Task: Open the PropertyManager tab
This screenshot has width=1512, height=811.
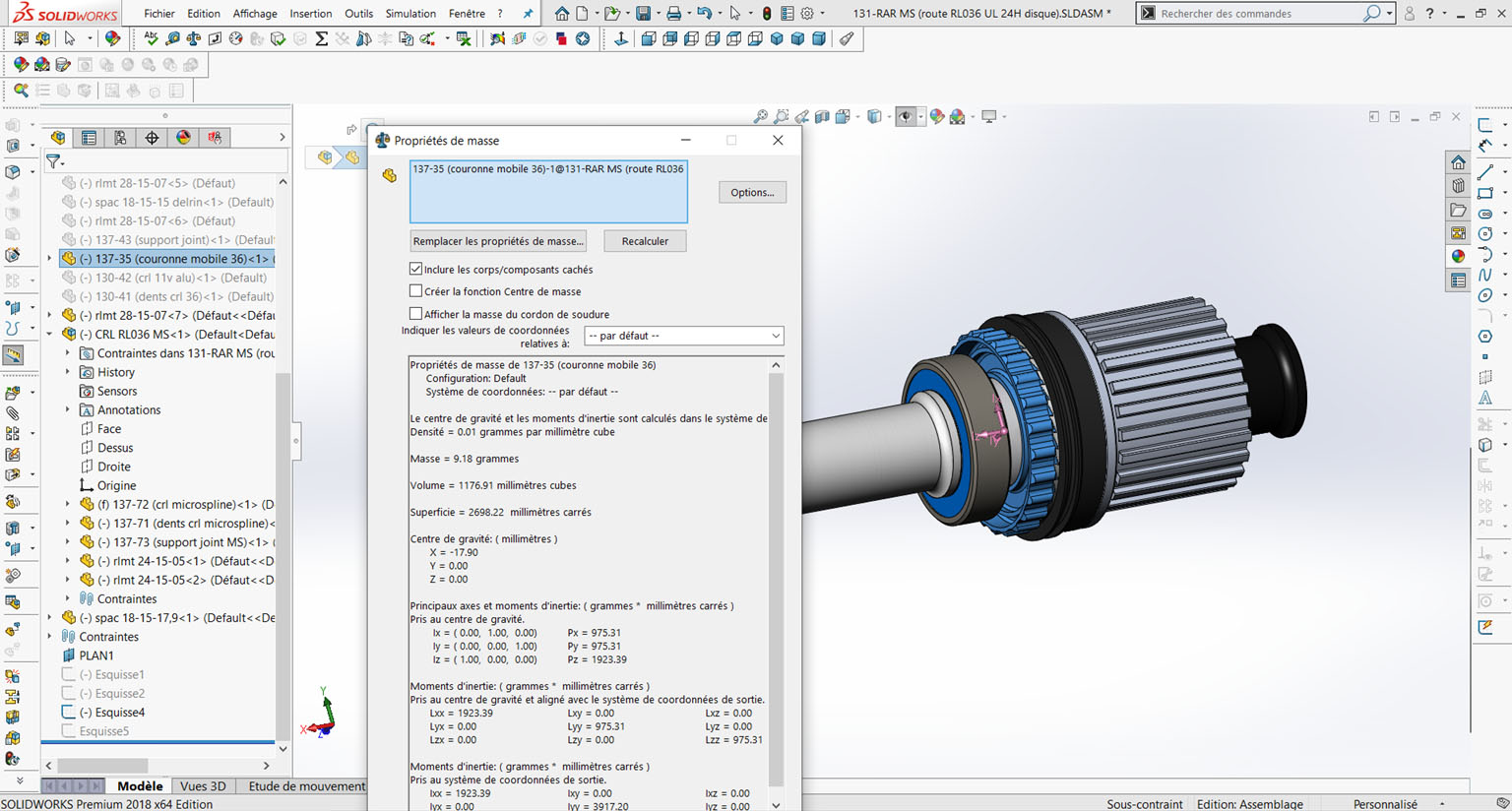Action: [89, 138]
